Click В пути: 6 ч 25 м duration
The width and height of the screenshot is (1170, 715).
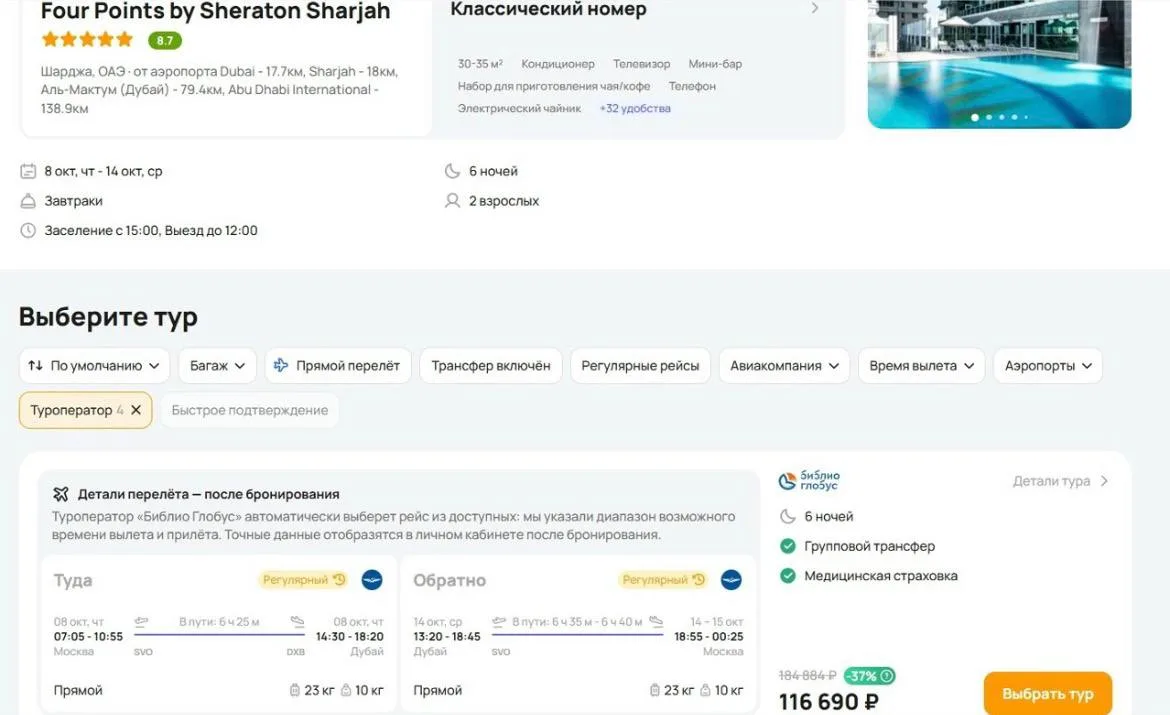tap(219, 622)
